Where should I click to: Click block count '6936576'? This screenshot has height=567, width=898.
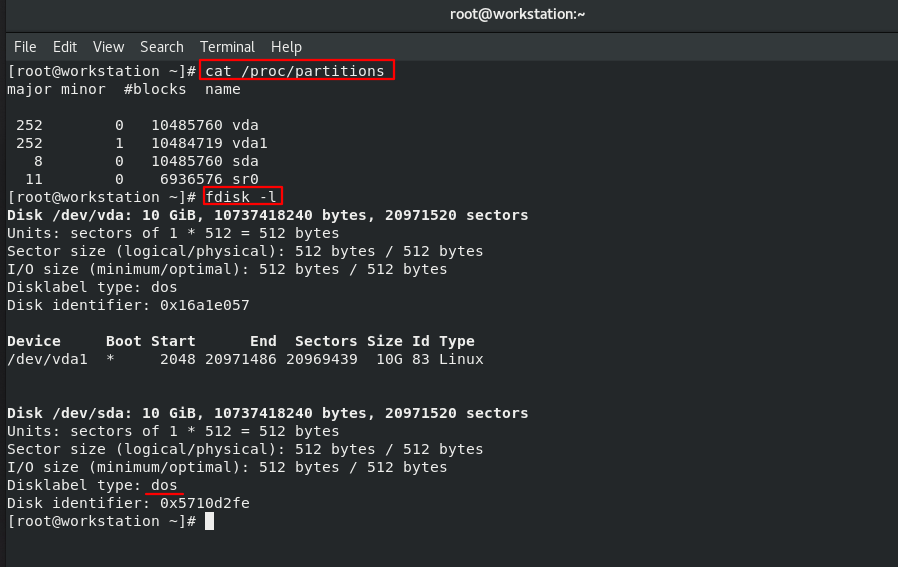click(191, 179)
